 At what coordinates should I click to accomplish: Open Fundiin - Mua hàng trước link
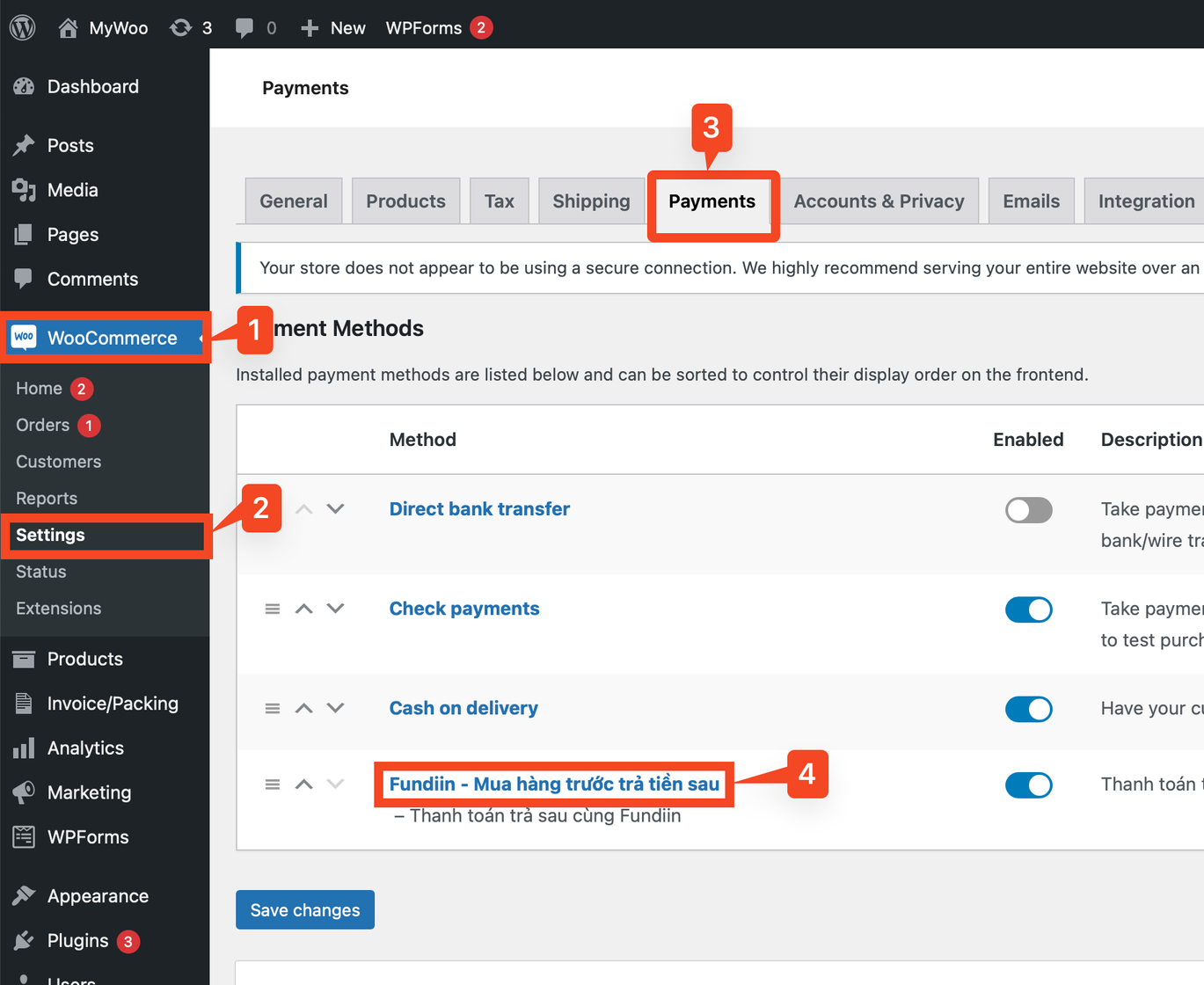coord(554,784)
